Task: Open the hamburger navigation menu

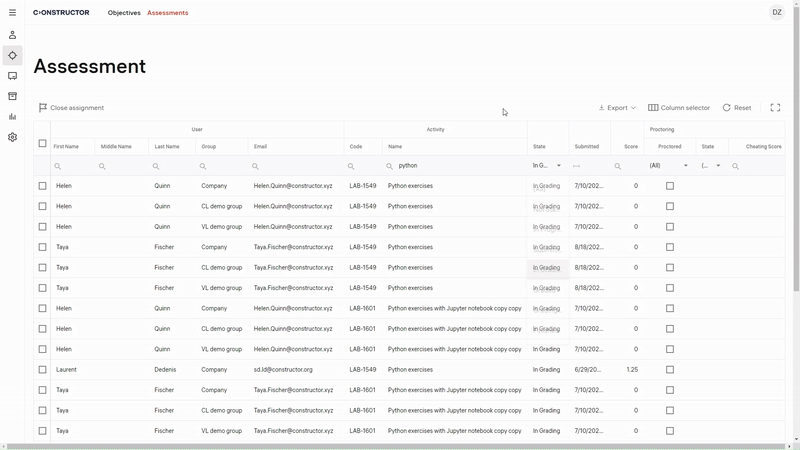Action: point(12,13)
